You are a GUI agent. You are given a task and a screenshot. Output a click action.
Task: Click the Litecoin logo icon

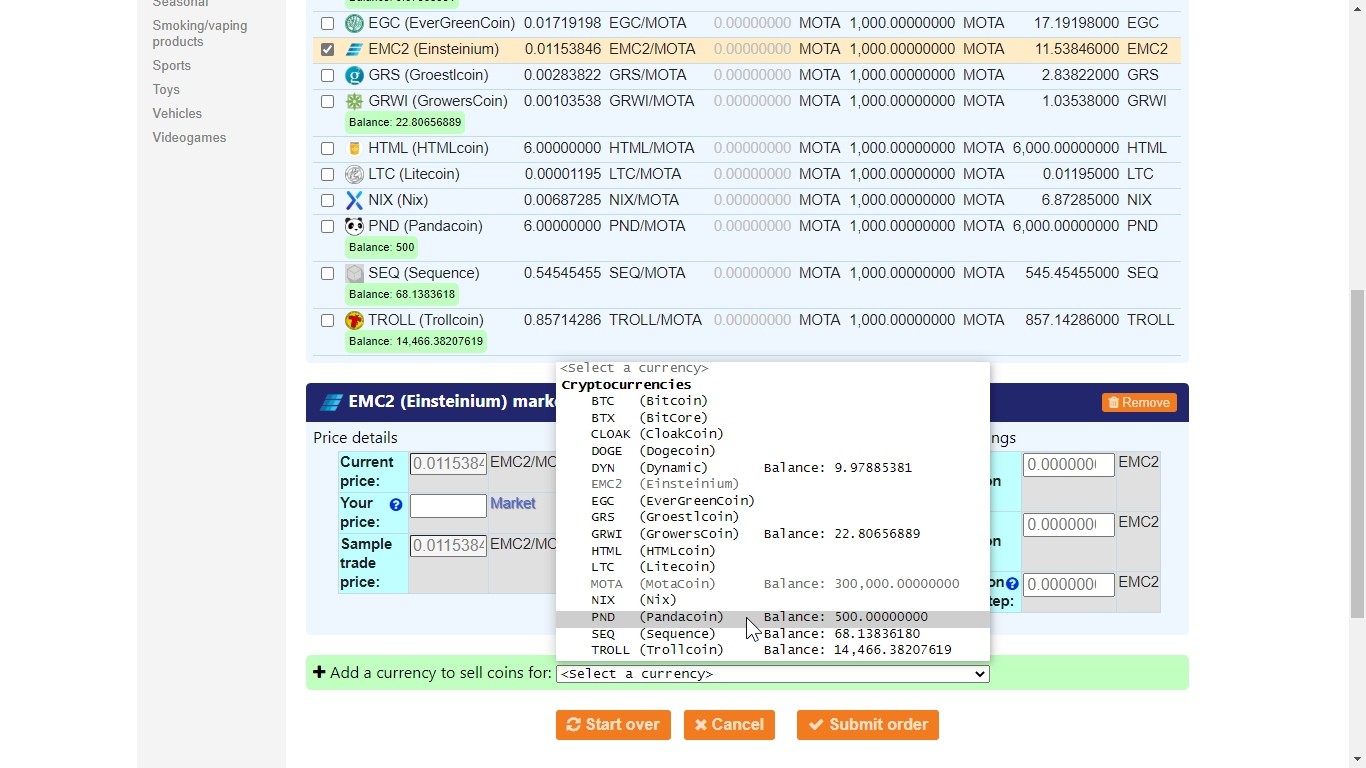click(x=354, y=174)
